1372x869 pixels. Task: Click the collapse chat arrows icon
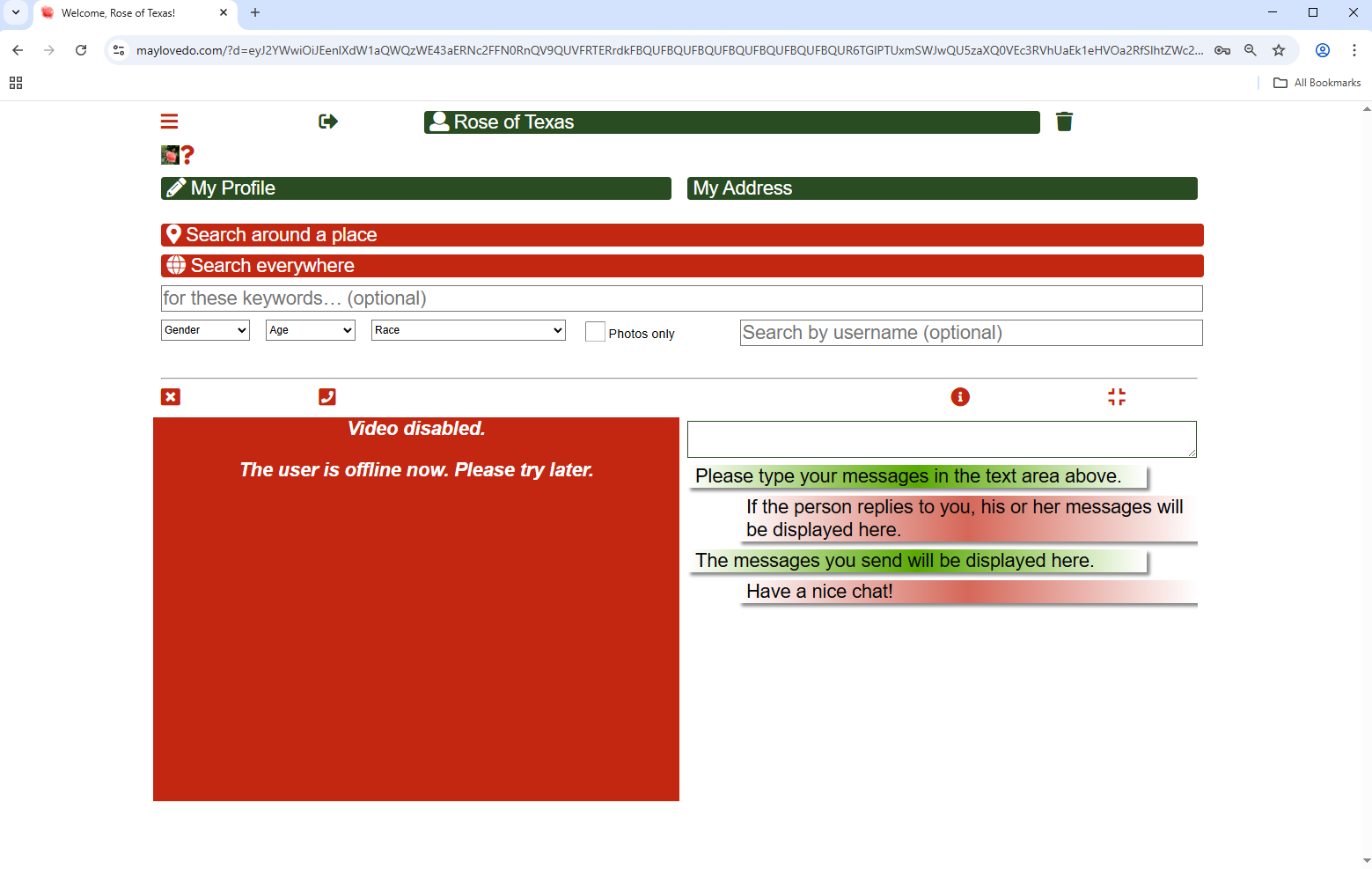coord(1117,397)
